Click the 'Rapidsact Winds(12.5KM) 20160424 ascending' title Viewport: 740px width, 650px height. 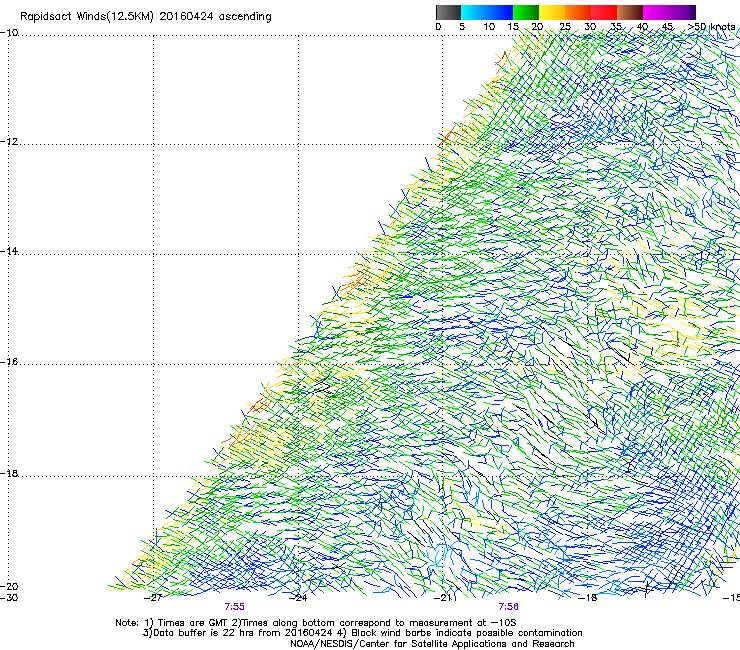point(146,17)
